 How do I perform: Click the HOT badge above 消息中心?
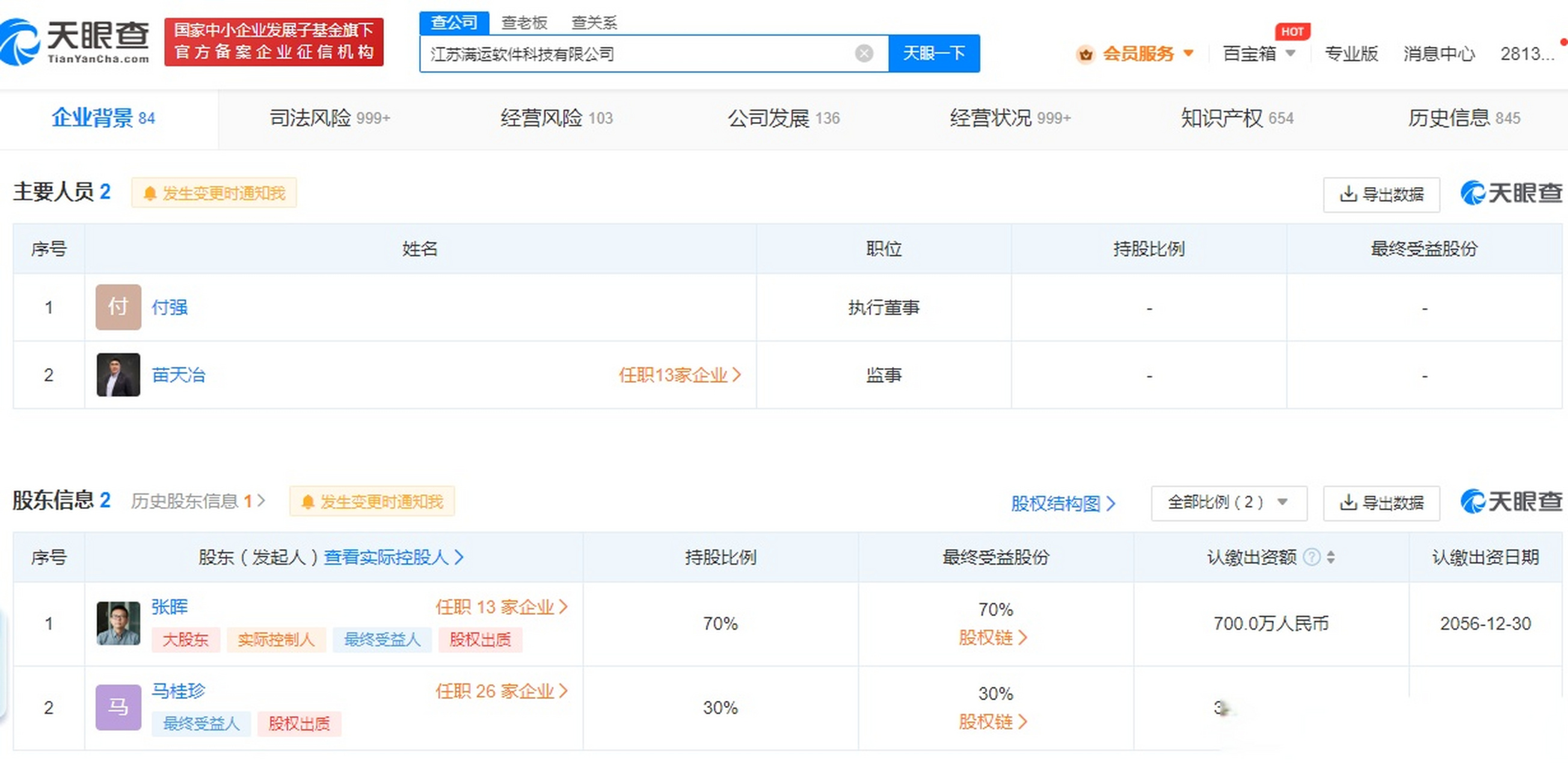(x=1293, y=32)
